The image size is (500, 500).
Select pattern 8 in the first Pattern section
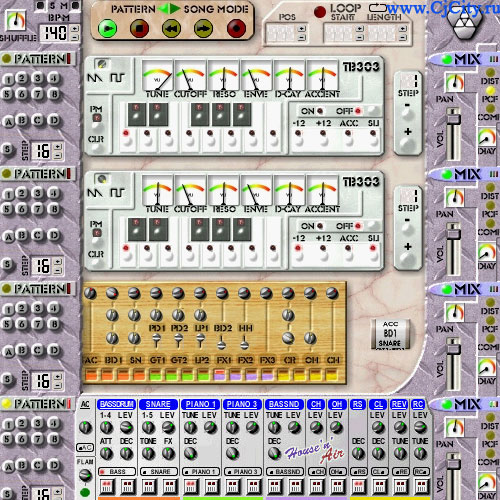[54, 94]
